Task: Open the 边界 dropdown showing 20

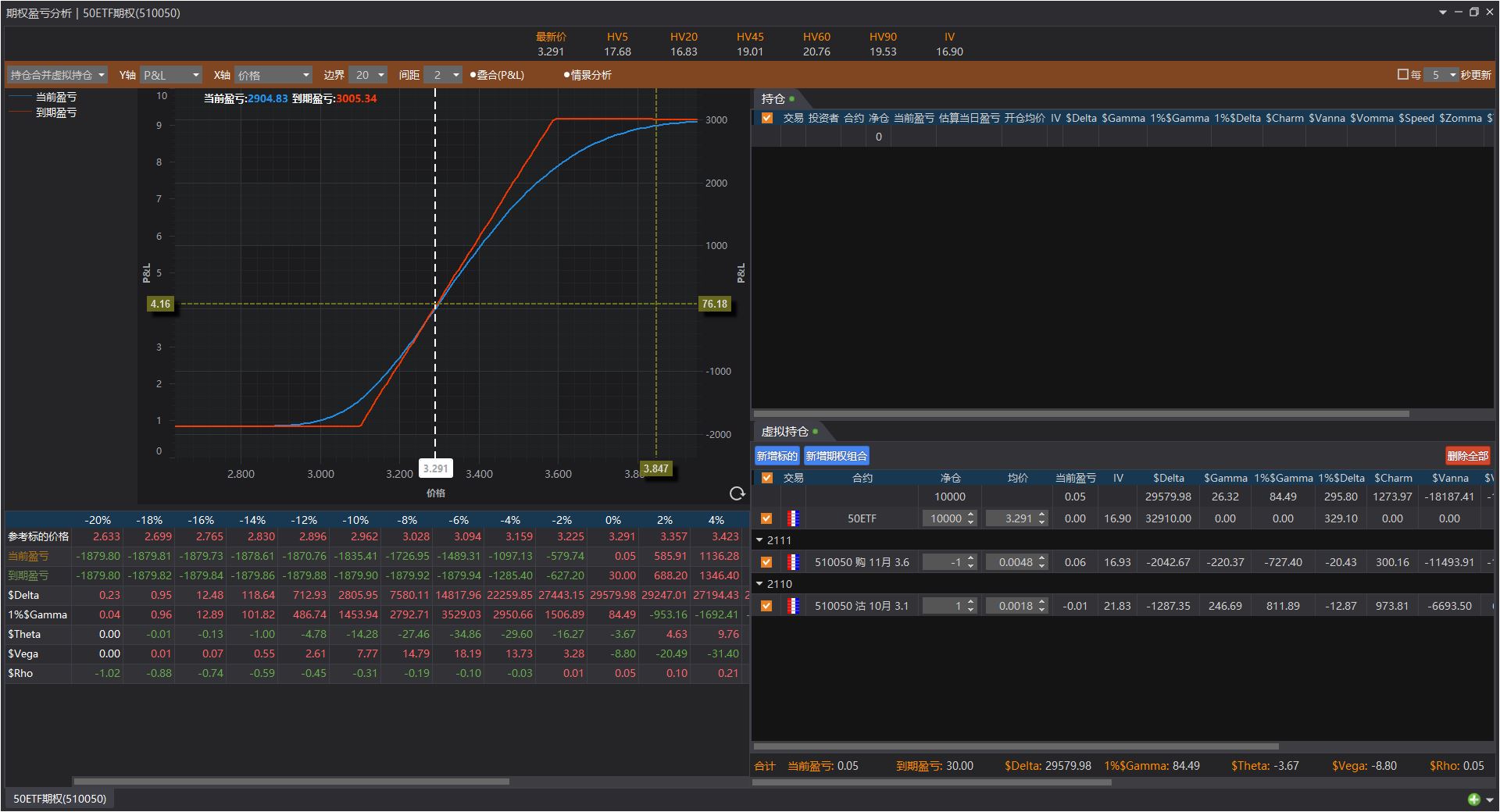Action: [x=368, y=75]
